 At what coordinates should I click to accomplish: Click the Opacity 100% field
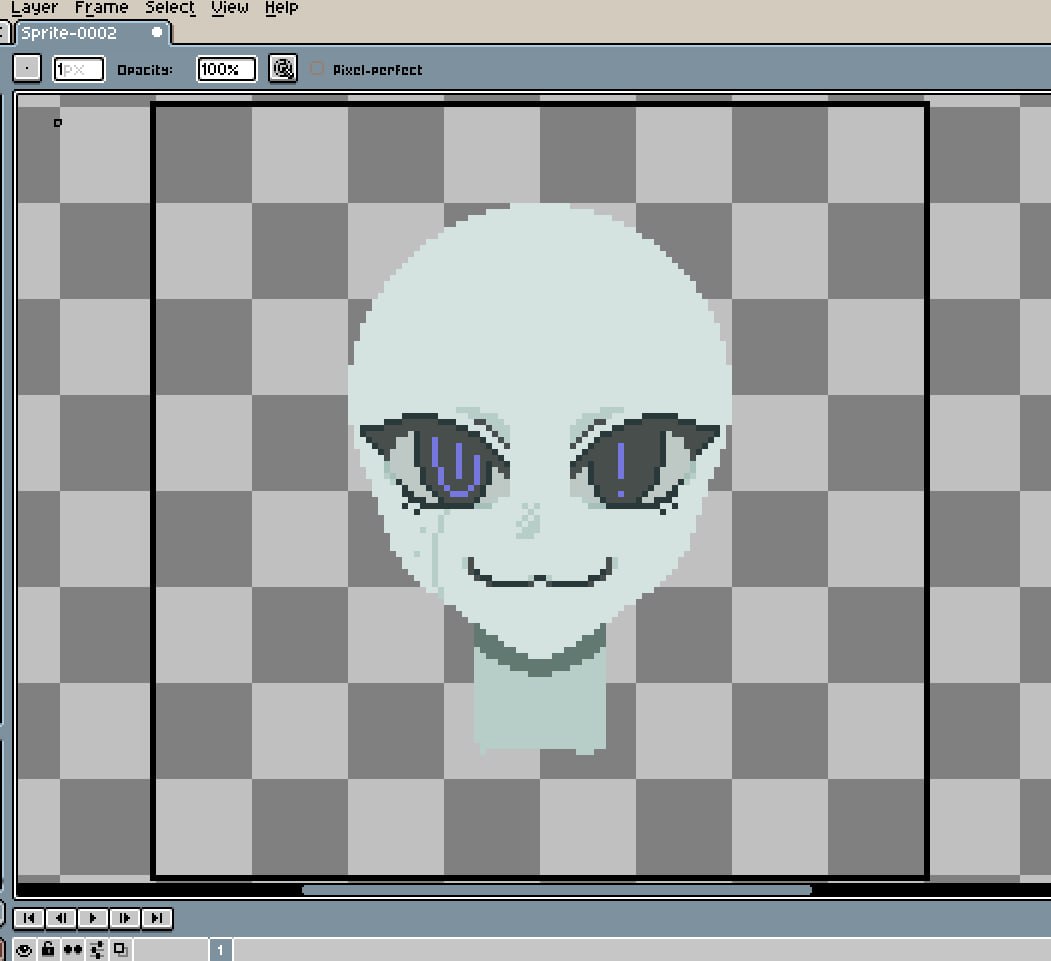(226, 69)
